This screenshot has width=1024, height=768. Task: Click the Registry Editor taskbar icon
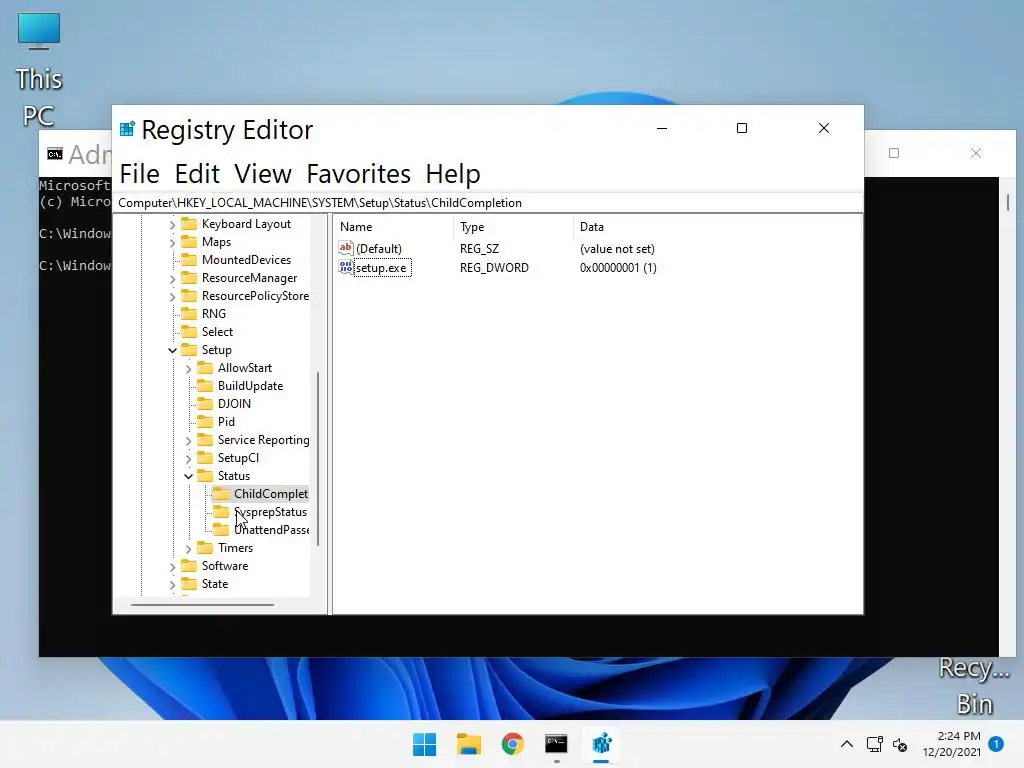coord(601,744)
